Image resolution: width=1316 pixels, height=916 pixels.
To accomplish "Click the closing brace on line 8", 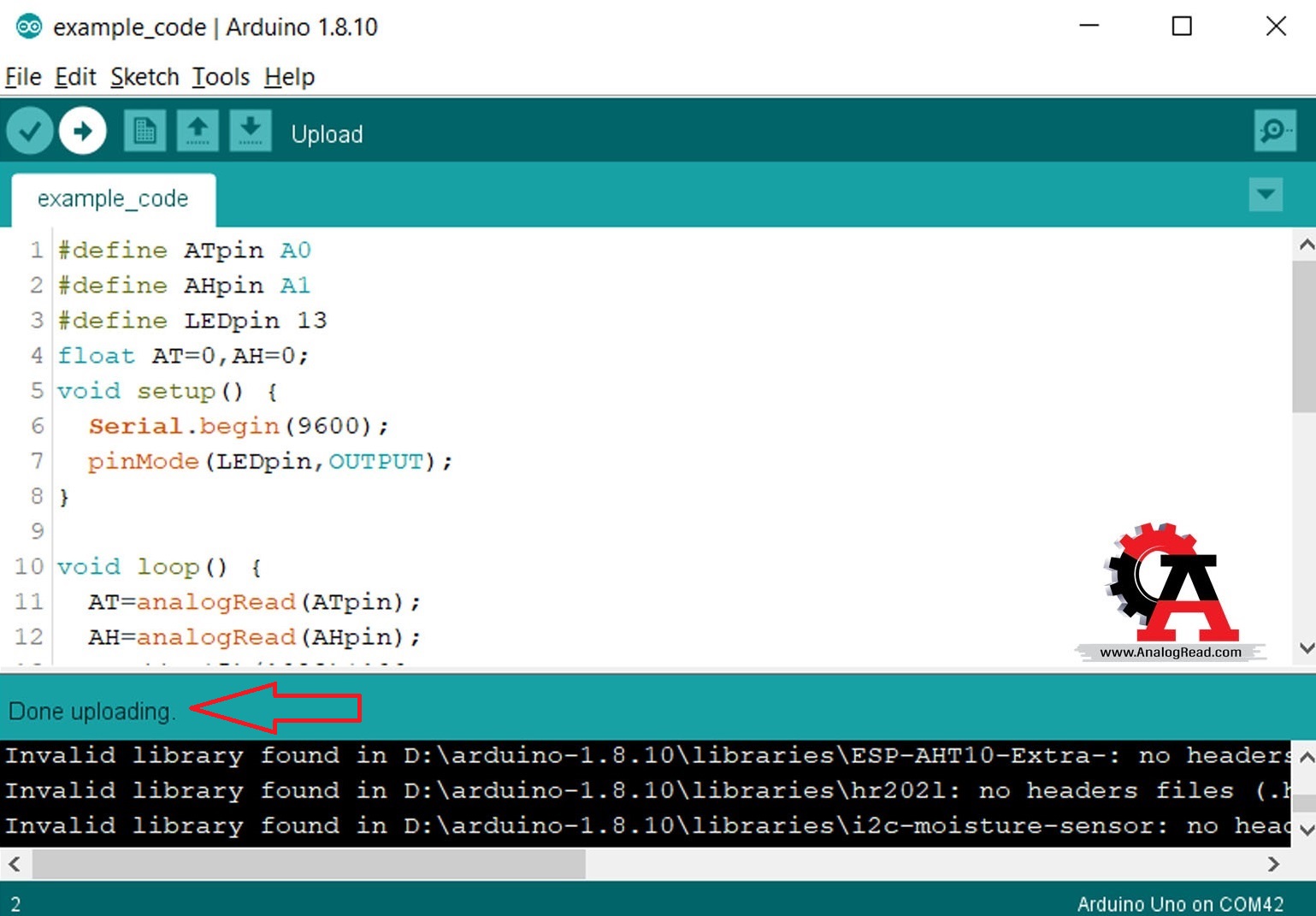I will tap(64, 497).
